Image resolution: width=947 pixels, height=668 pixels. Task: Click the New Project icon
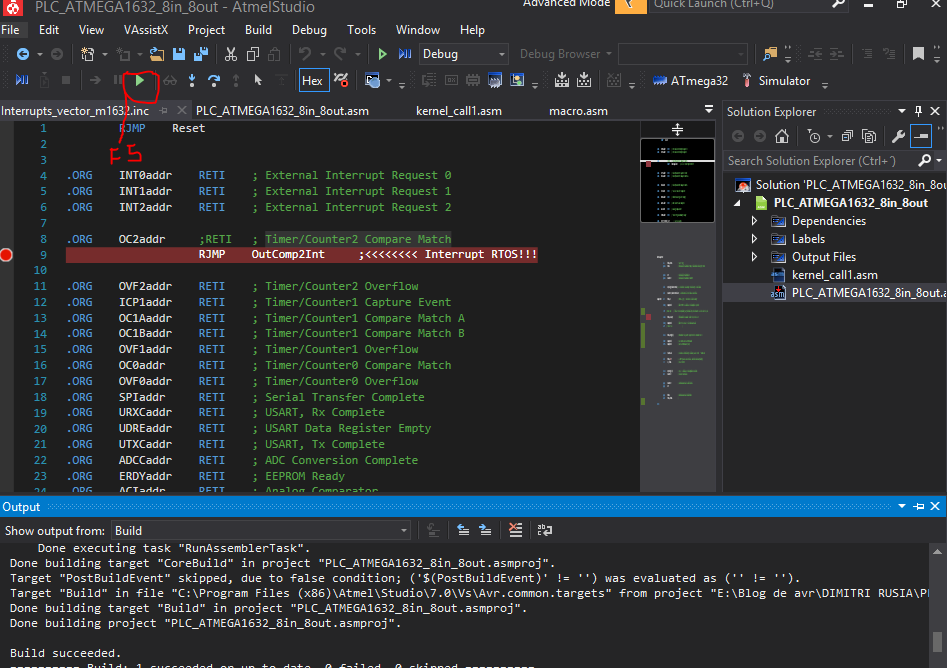click(x=88, y=54)
